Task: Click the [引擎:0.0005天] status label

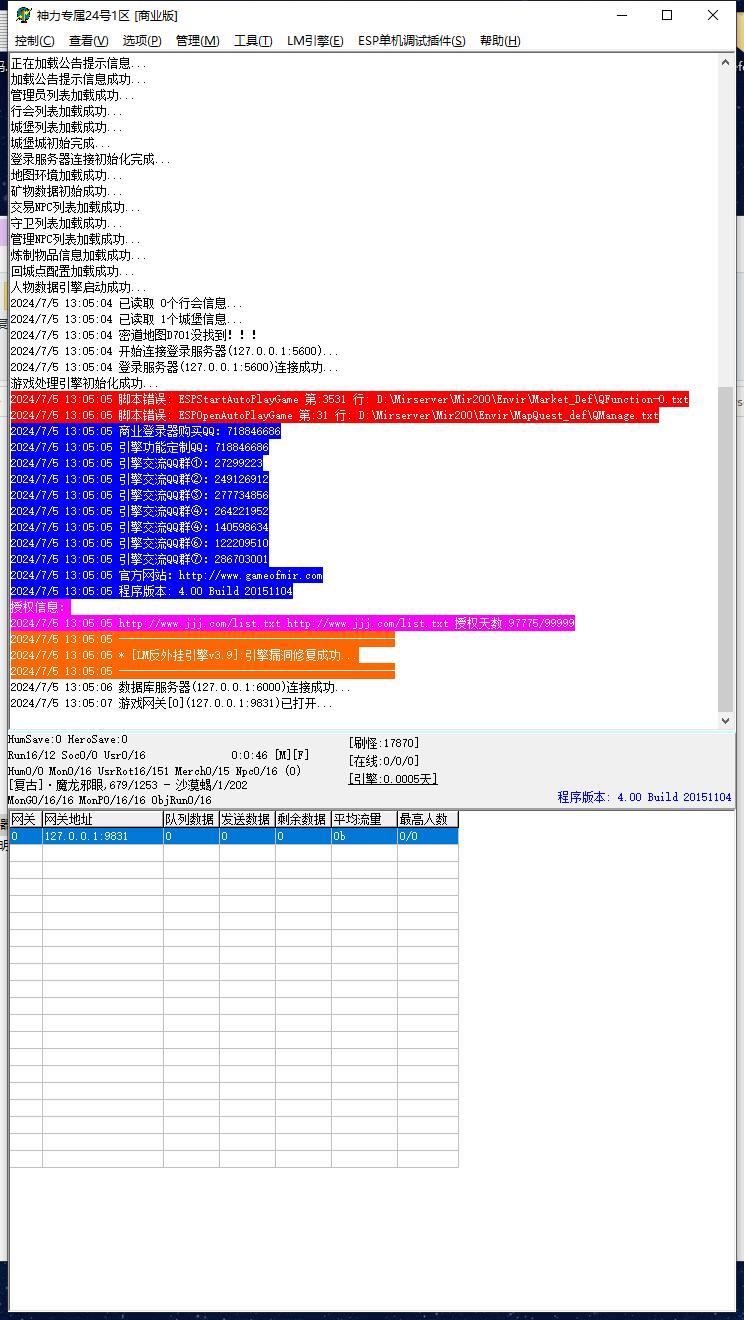Action: click(392, 779)
